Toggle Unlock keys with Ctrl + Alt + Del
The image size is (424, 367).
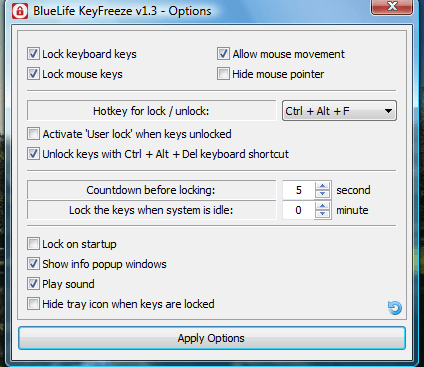(x=33, y=154)
